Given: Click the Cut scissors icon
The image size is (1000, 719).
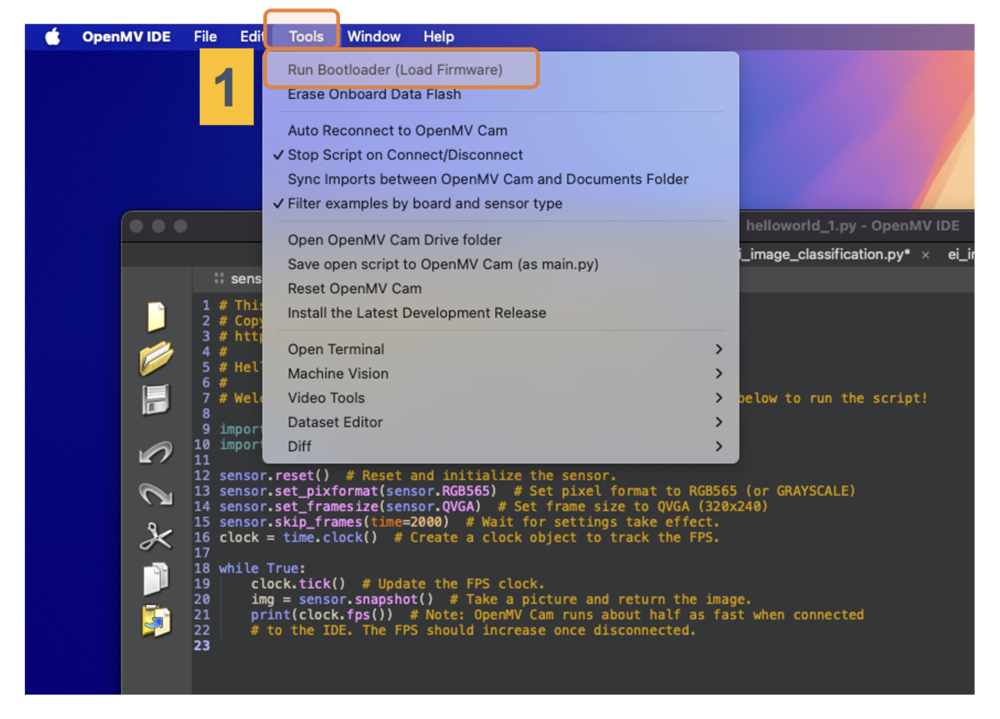Looking at the screenshot, I should pyautogui.click(x=156, y=537).
